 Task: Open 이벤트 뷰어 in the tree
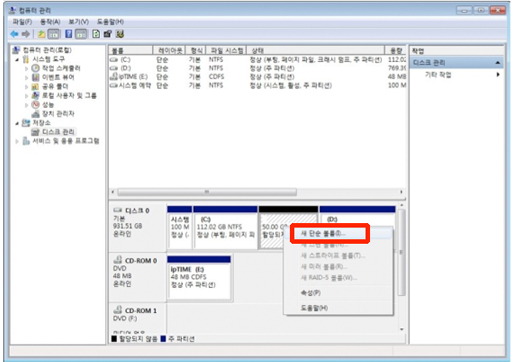pyautogui.click(x=58, y=77)
